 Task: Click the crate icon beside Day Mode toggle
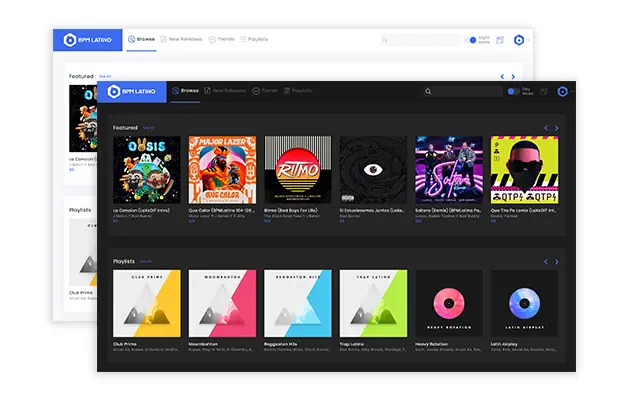point(544,92)
